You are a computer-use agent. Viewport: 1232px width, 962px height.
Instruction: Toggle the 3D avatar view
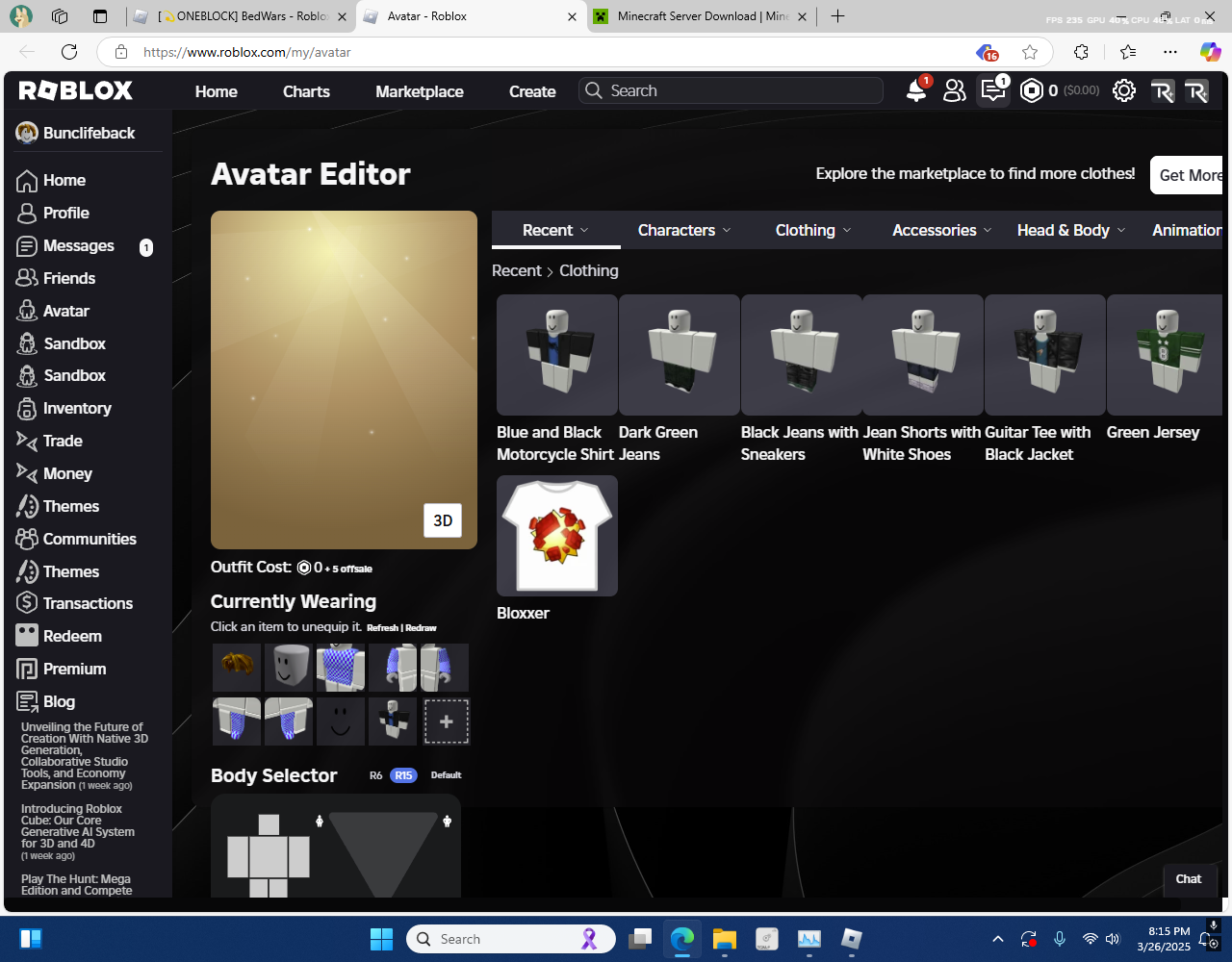click(443, 520)
